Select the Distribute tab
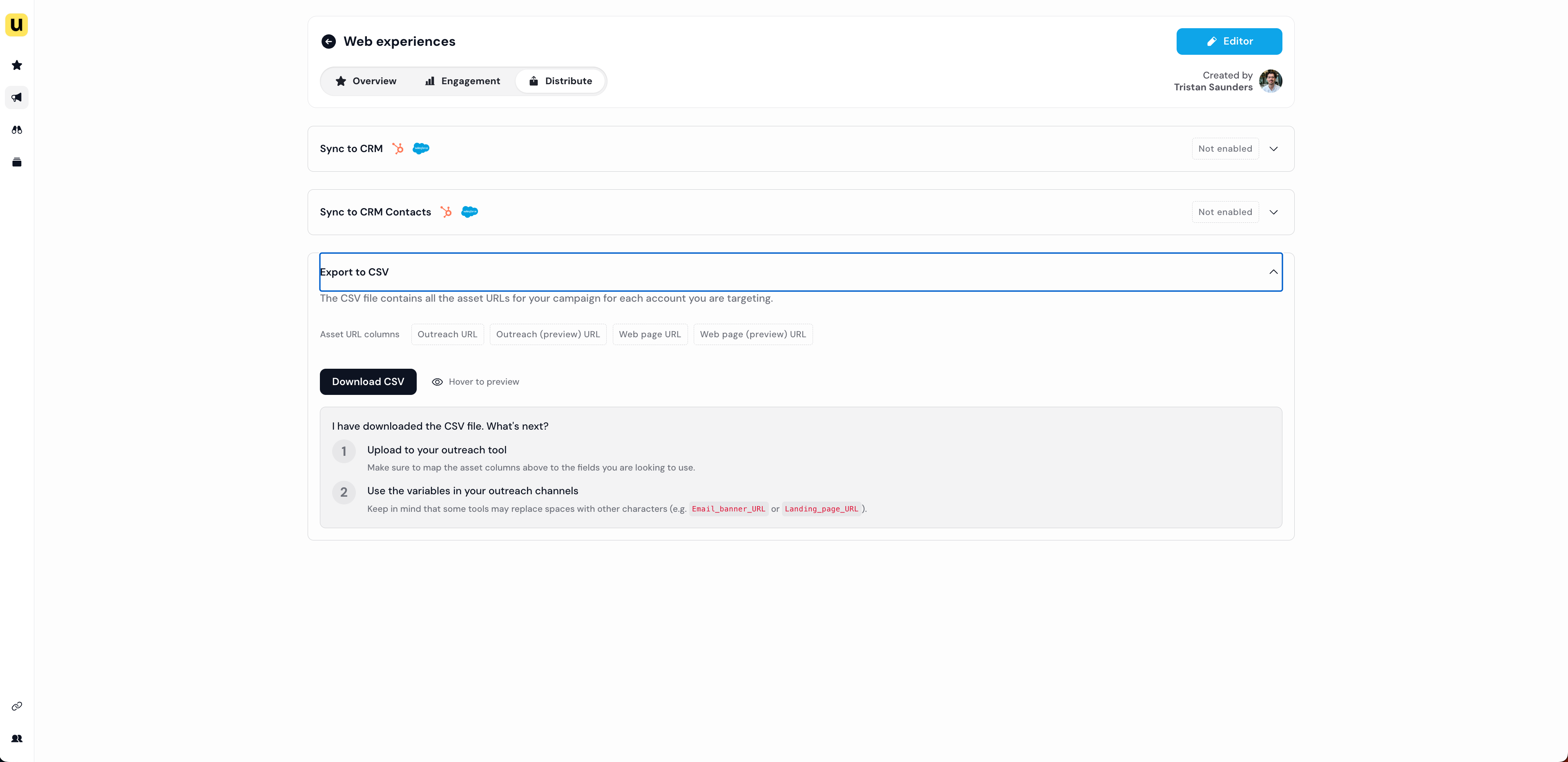 coord(560,81)
